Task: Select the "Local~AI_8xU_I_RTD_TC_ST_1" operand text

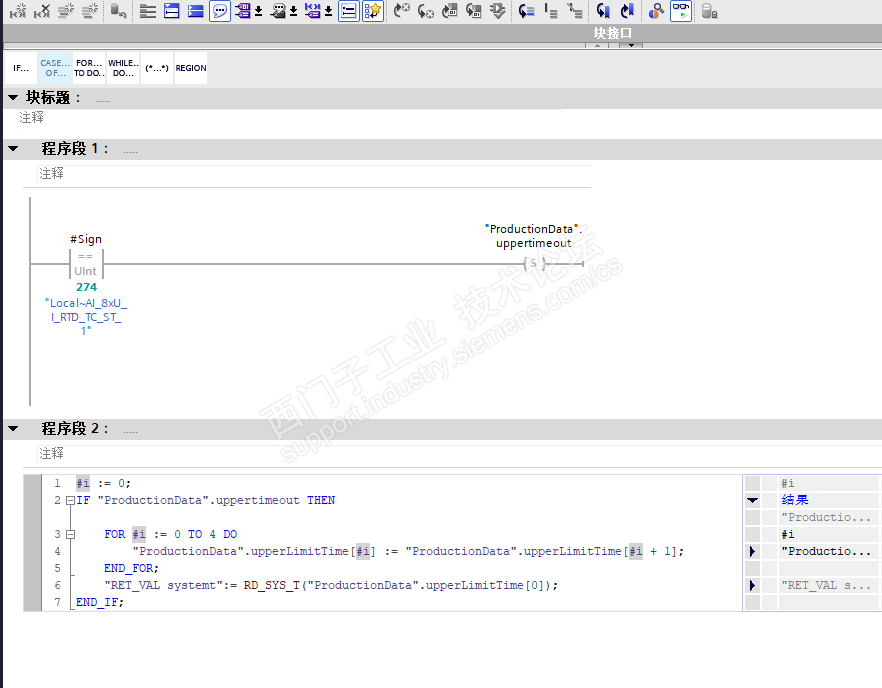Action: point(86,317)
